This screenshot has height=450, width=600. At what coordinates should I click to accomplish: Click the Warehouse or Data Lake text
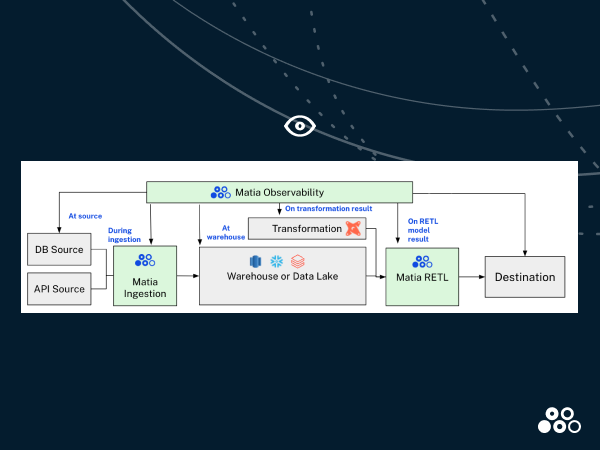tap(282, 276)
